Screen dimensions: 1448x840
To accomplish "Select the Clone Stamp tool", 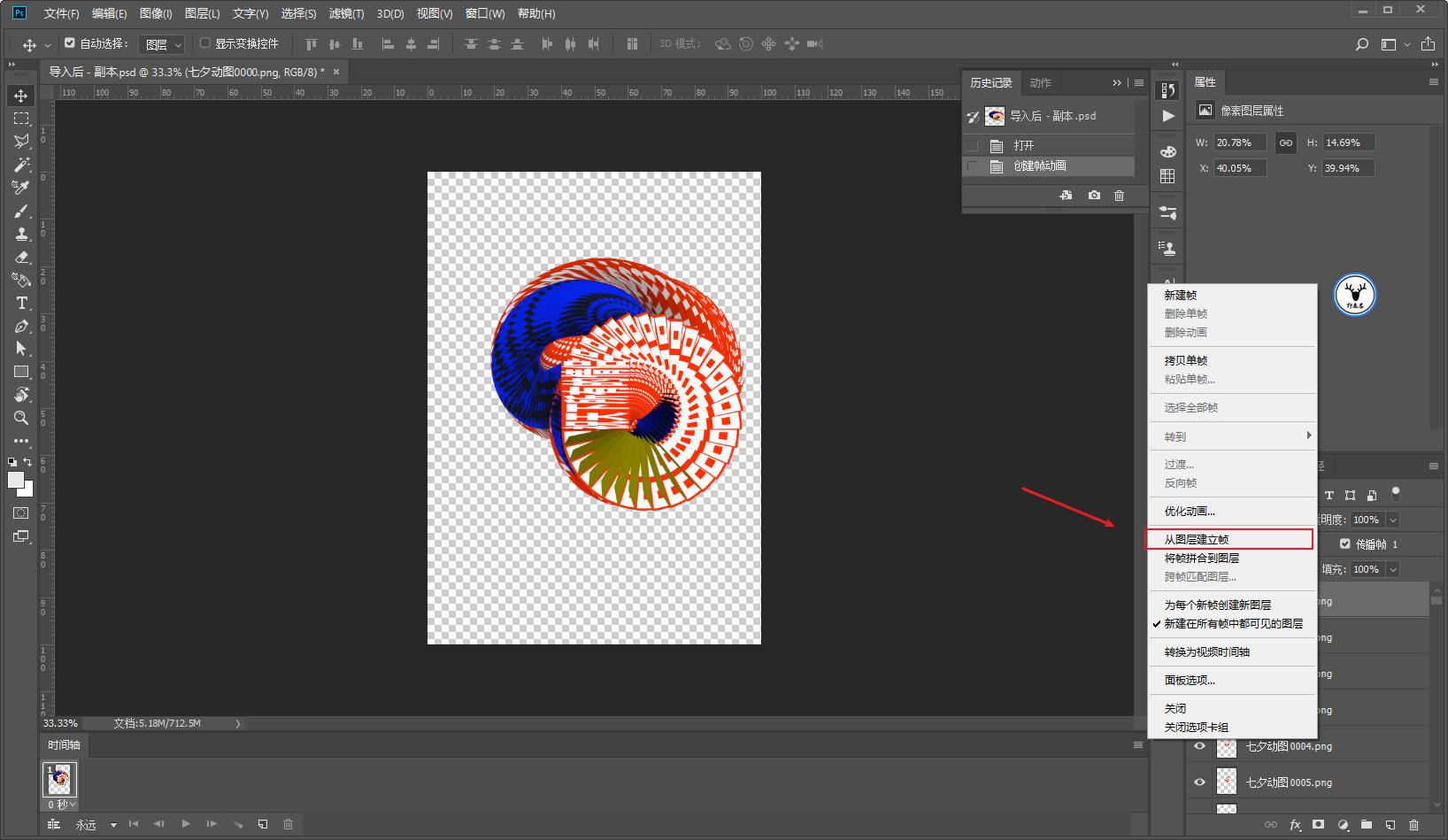I will point(21,234).
